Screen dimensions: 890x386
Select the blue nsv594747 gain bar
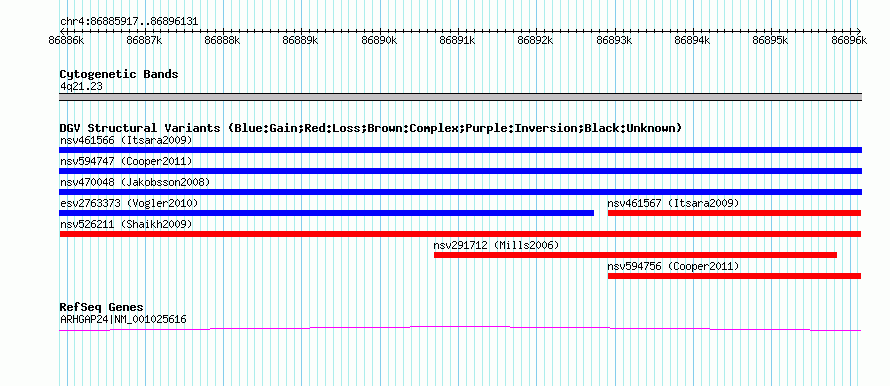click(460, 171)
